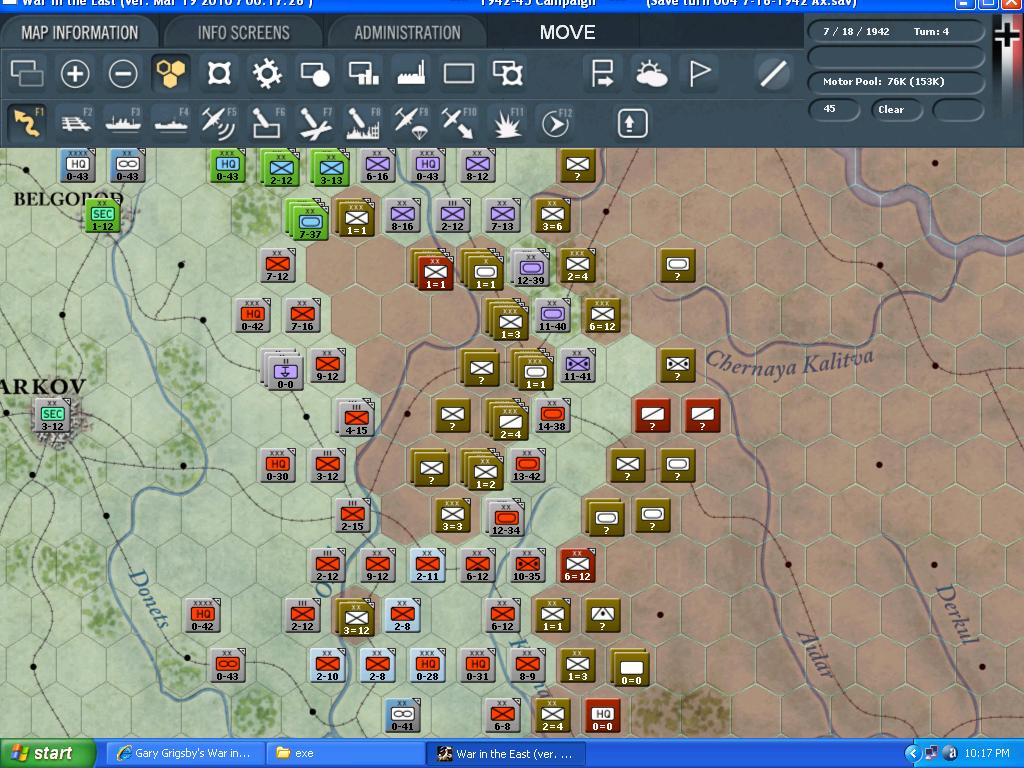Select F1 move mode
This screenshot has width=1024, height=768.
point(27,123)
